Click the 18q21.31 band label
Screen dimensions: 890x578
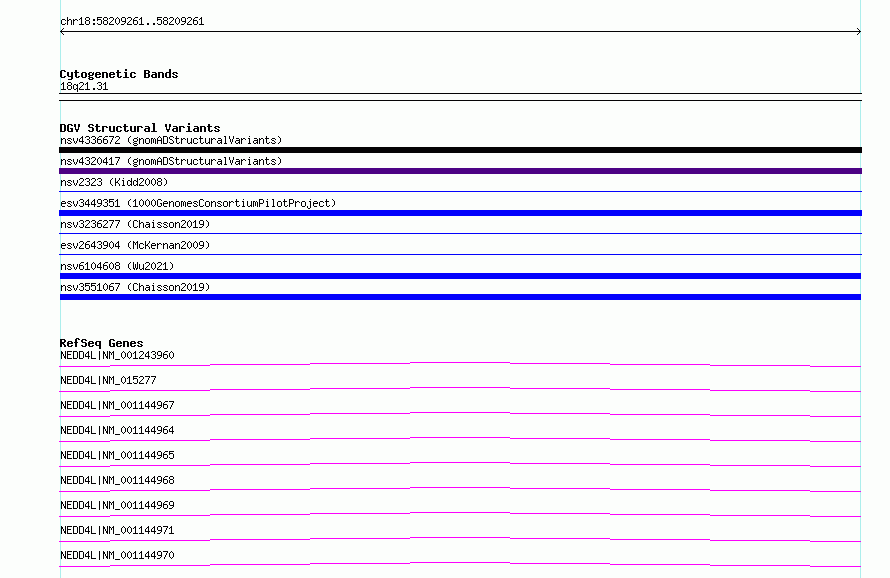pyautogui.click(x=84, y=86)
